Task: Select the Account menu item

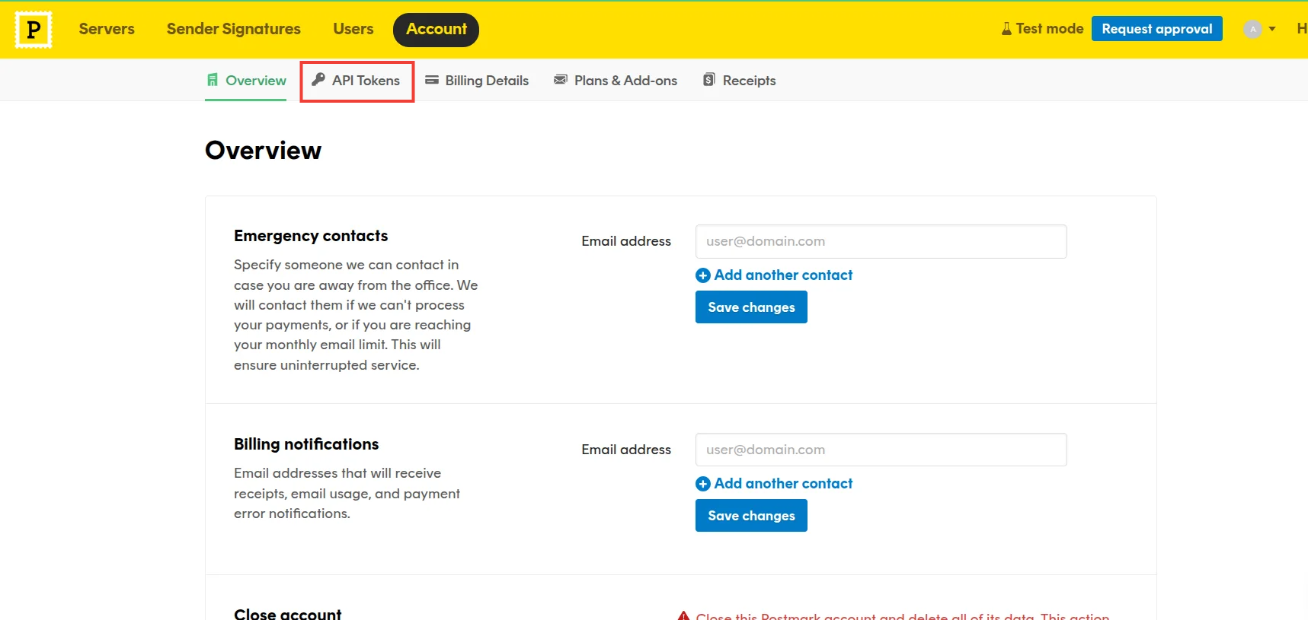Action: pyautogui.click(x=436, y=29)
